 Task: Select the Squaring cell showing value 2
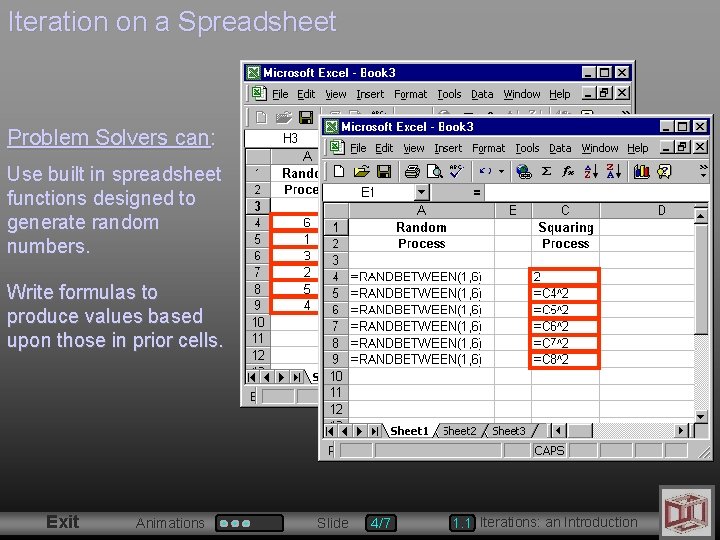point(565,276)
